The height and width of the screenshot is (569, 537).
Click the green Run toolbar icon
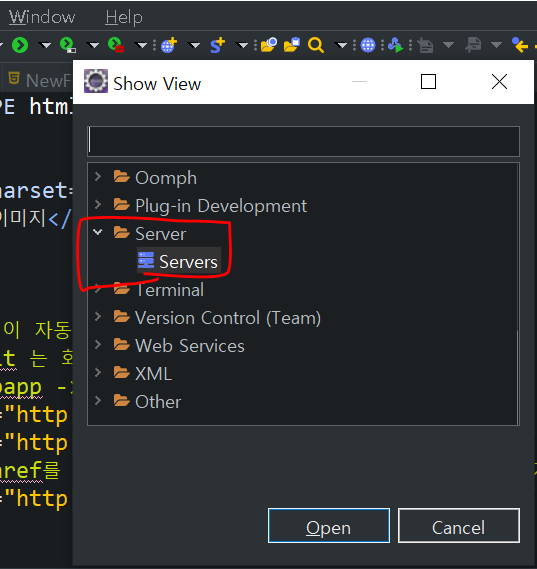pyautogui.click(x=20, y=45)
